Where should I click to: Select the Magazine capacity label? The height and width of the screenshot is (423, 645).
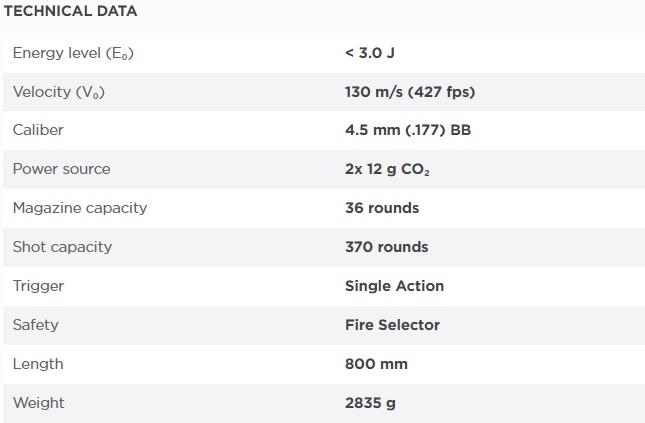click(80, 208)
